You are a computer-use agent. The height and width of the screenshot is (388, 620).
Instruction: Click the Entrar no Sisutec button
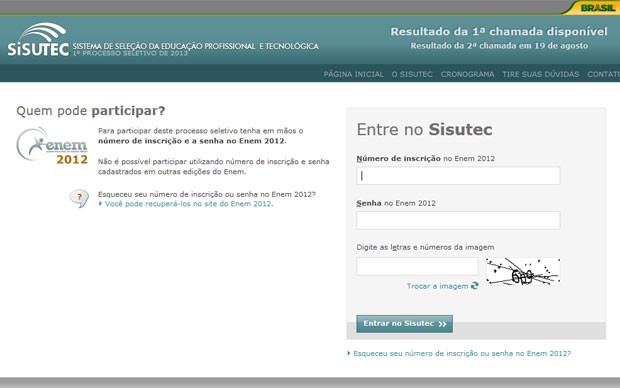point(405,324)
